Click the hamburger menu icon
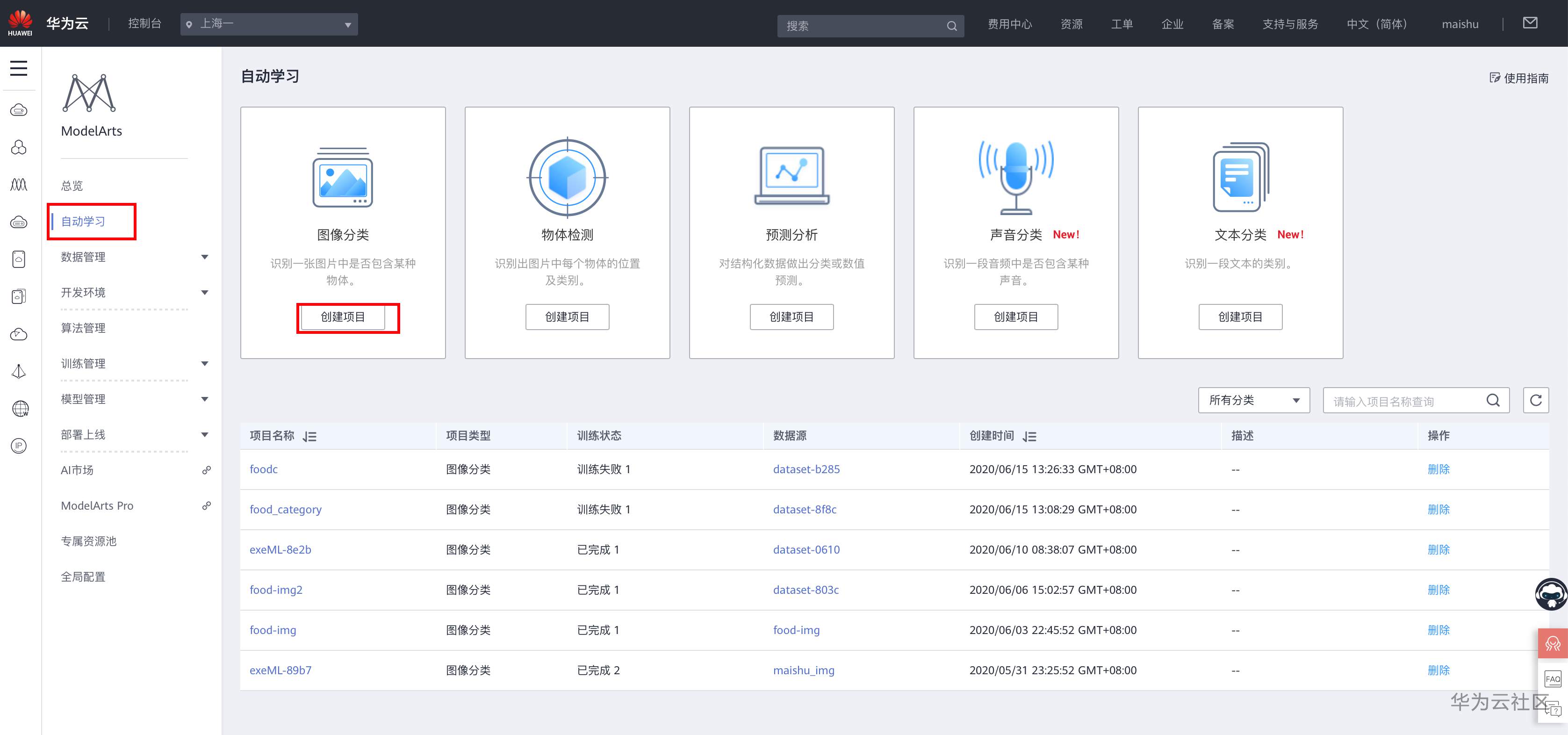 (19, 68)
